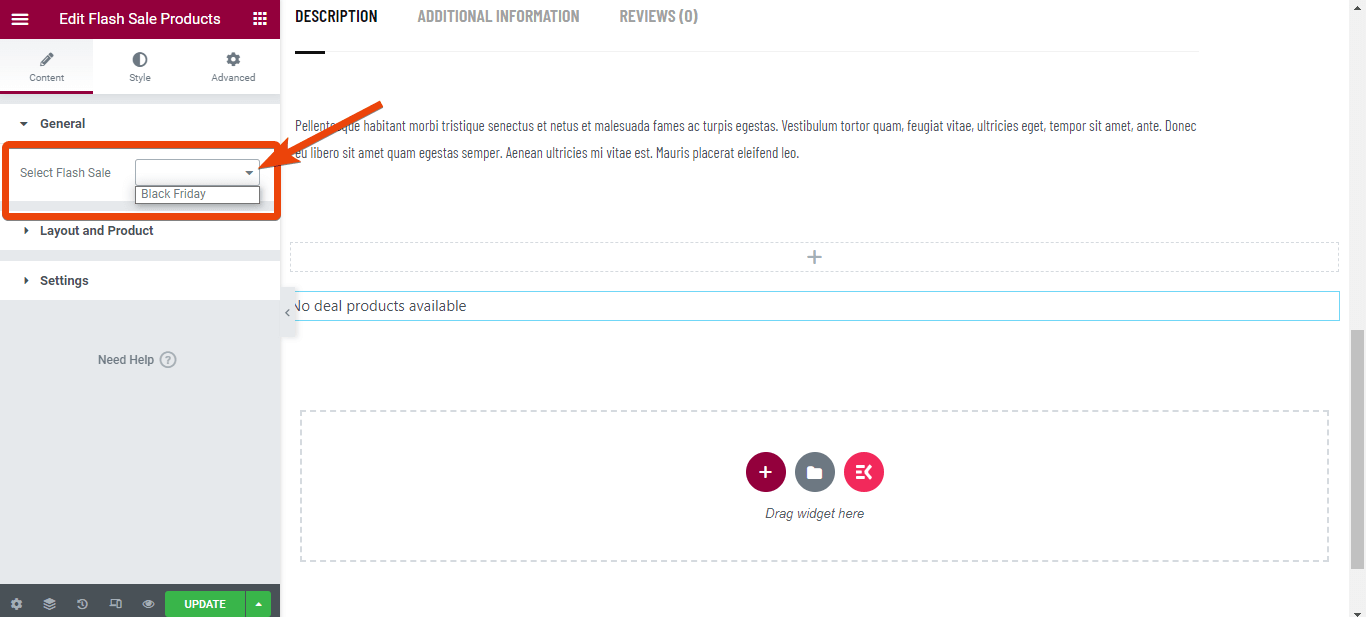
Task: Click the Add New Section plus button
Action: [x=766, y=472]
